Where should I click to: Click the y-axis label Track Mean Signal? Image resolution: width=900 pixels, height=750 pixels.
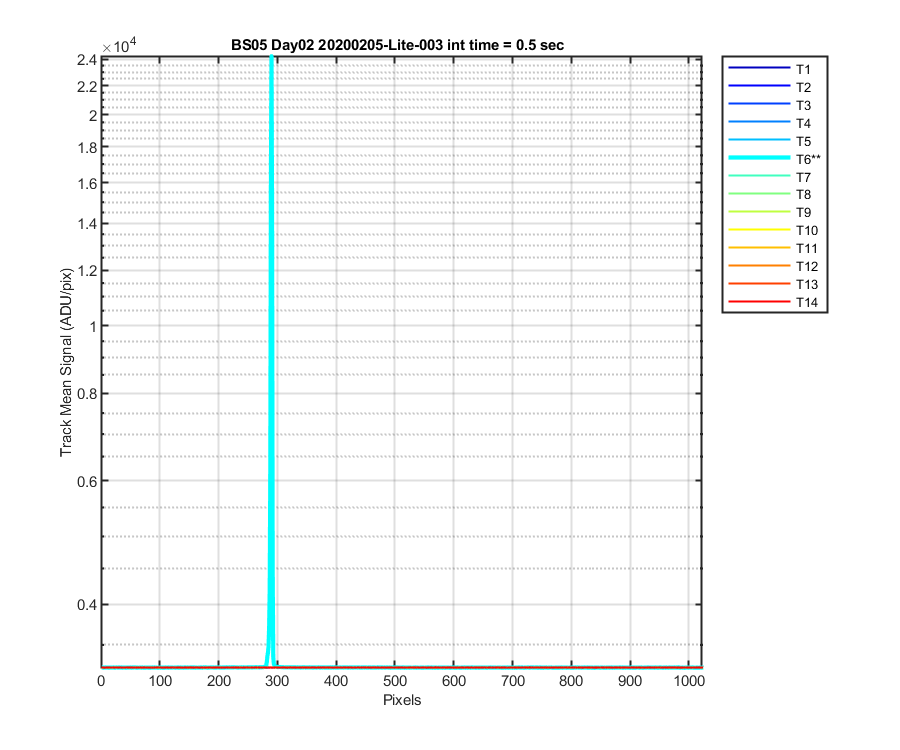[66, 362]
